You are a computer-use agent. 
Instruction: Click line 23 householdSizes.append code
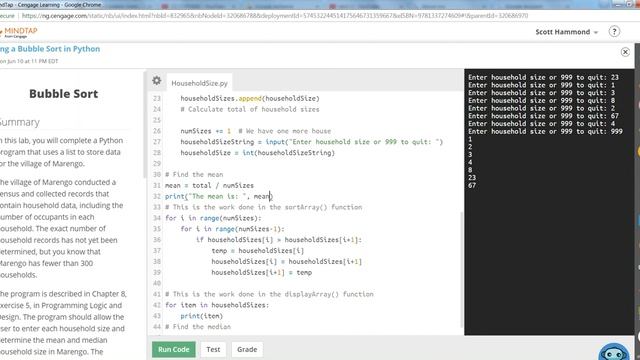pyautogui.click(x=250, y=98)
